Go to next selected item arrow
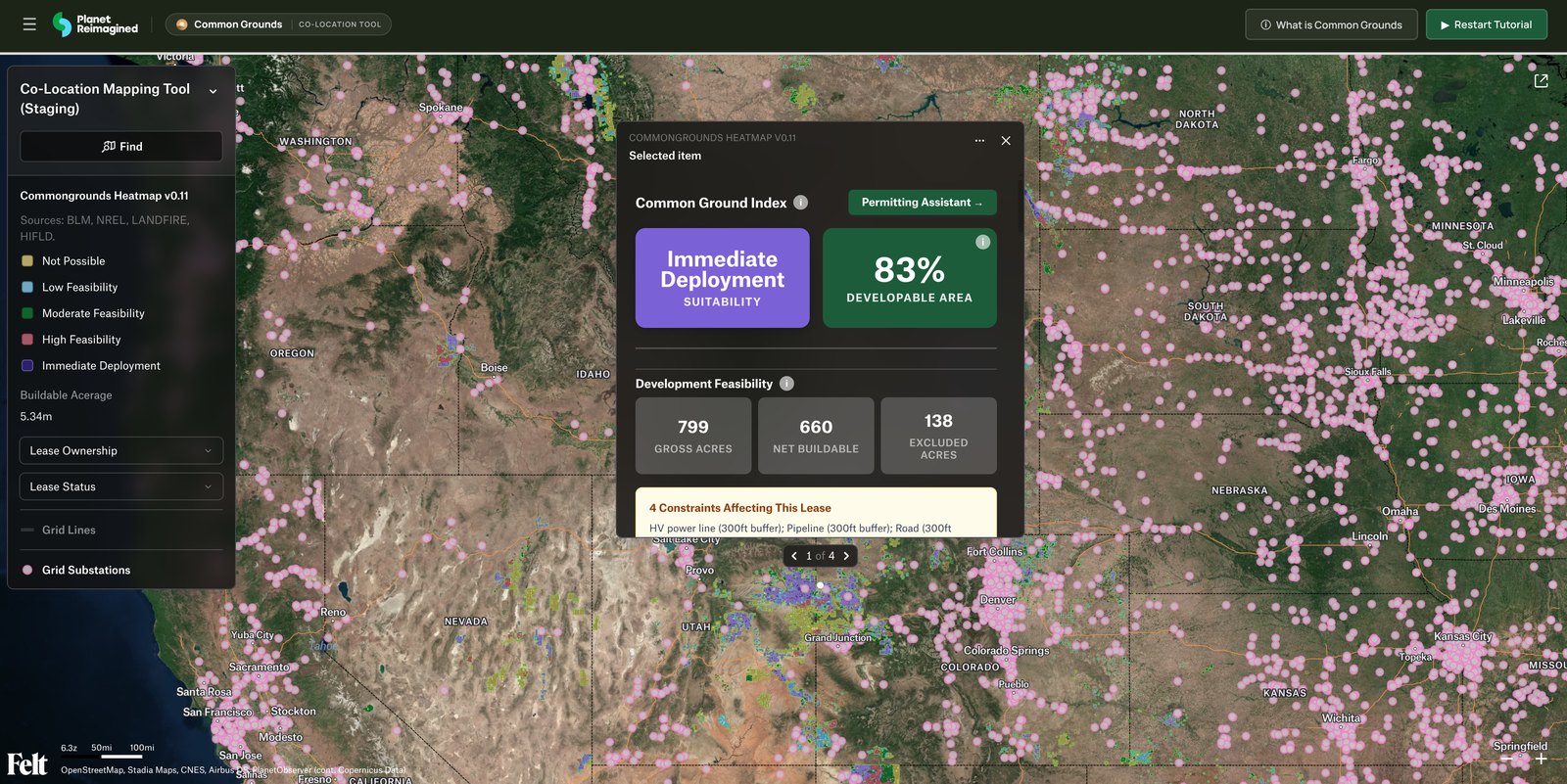 tap(846, 556)
